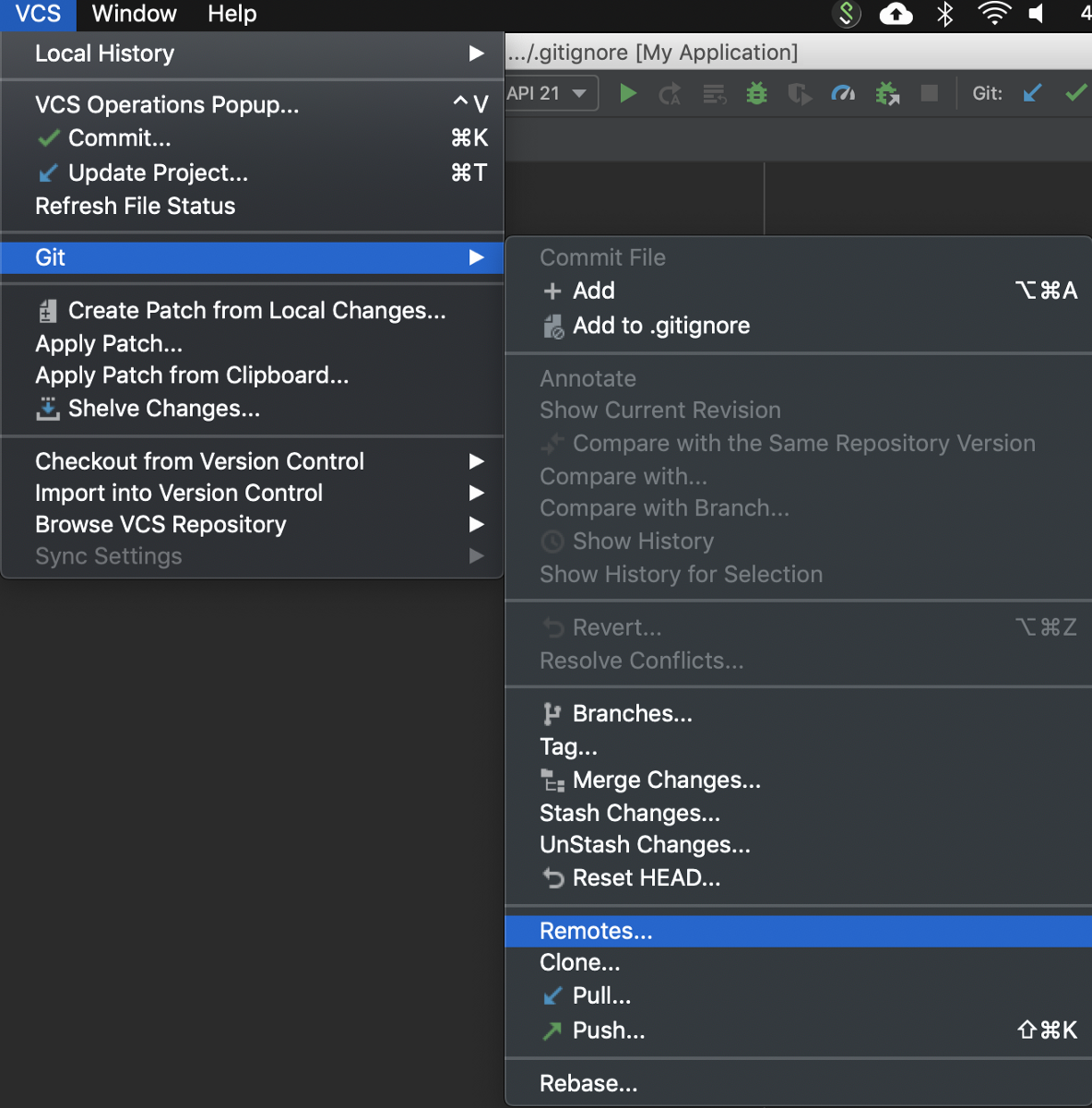Screen dimensions: 1092x1108
Task: Expand Browse VCS Repository submenu
Action: pyautogui.click(x=252, y=524)
